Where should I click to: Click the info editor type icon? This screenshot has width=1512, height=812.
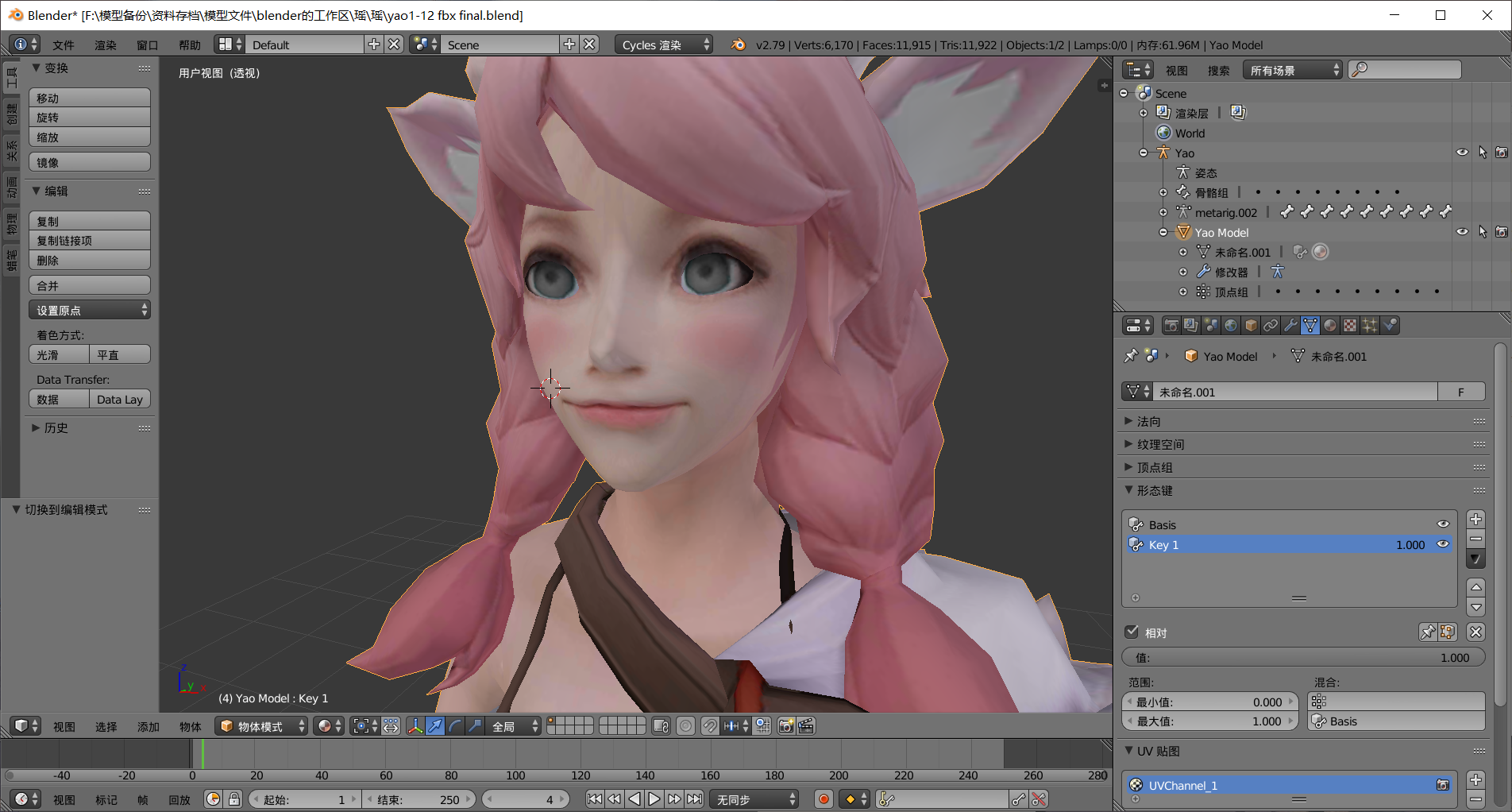(26, 44)
